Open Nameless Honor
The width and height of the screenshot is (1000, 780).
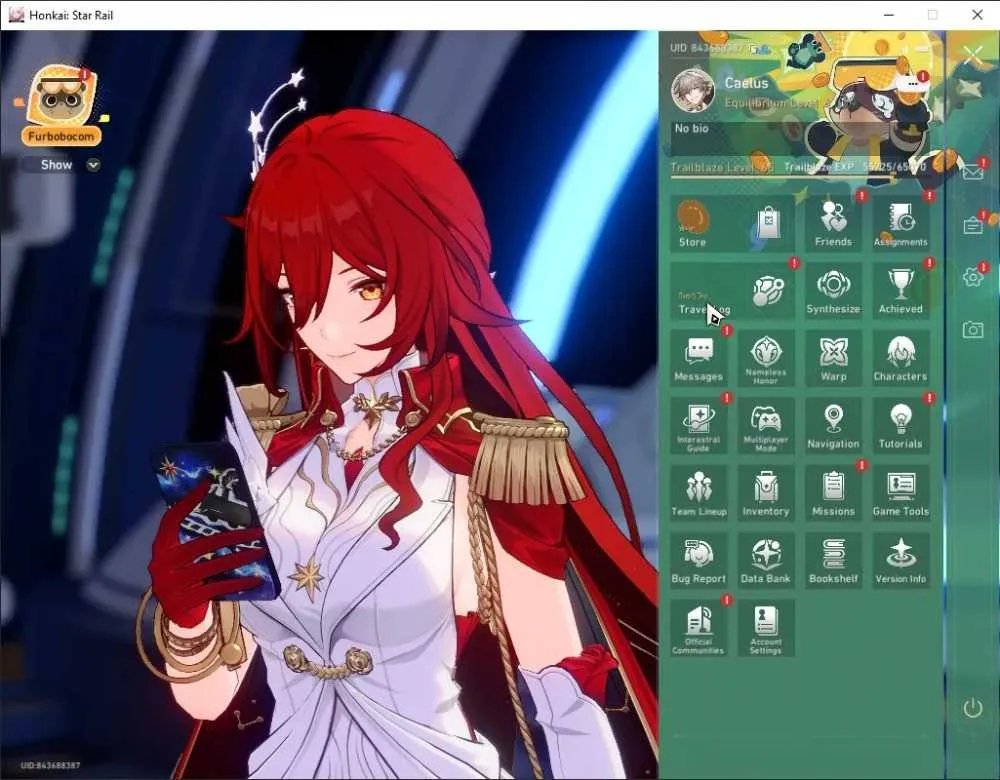coord(766,358)
